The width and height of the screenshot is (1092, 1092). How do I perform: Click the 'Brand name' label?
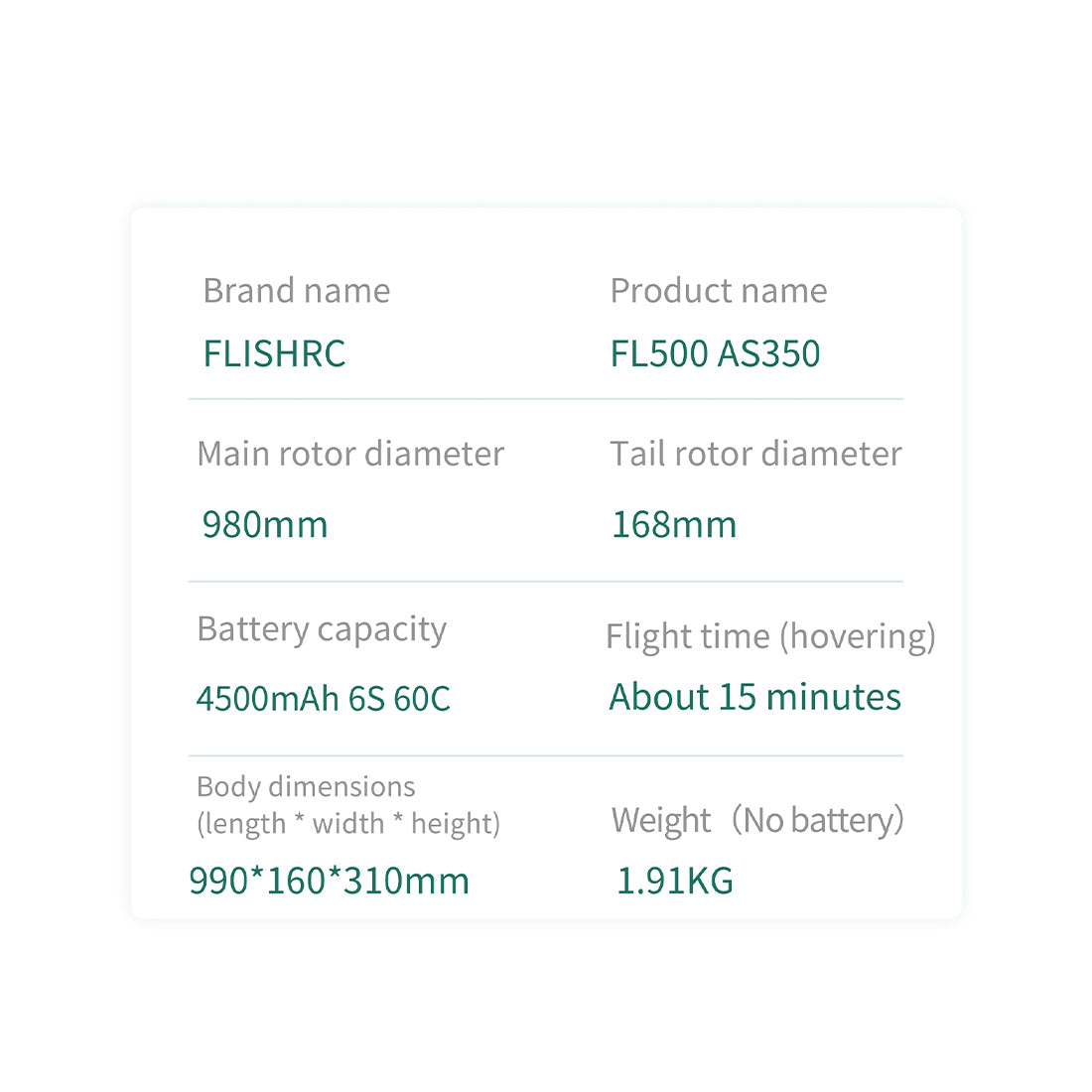[x=296, y=291]
